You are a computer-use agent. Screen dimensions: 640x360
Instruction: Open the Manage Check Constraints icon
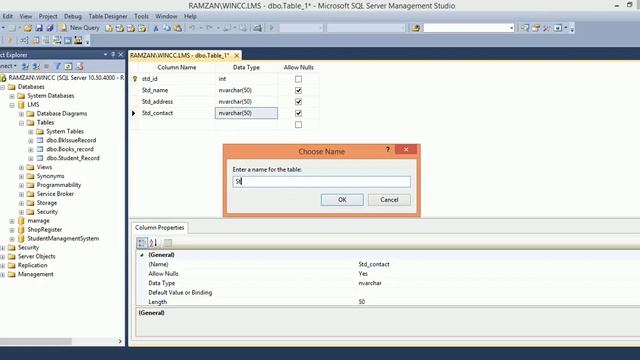click(68, 40)
